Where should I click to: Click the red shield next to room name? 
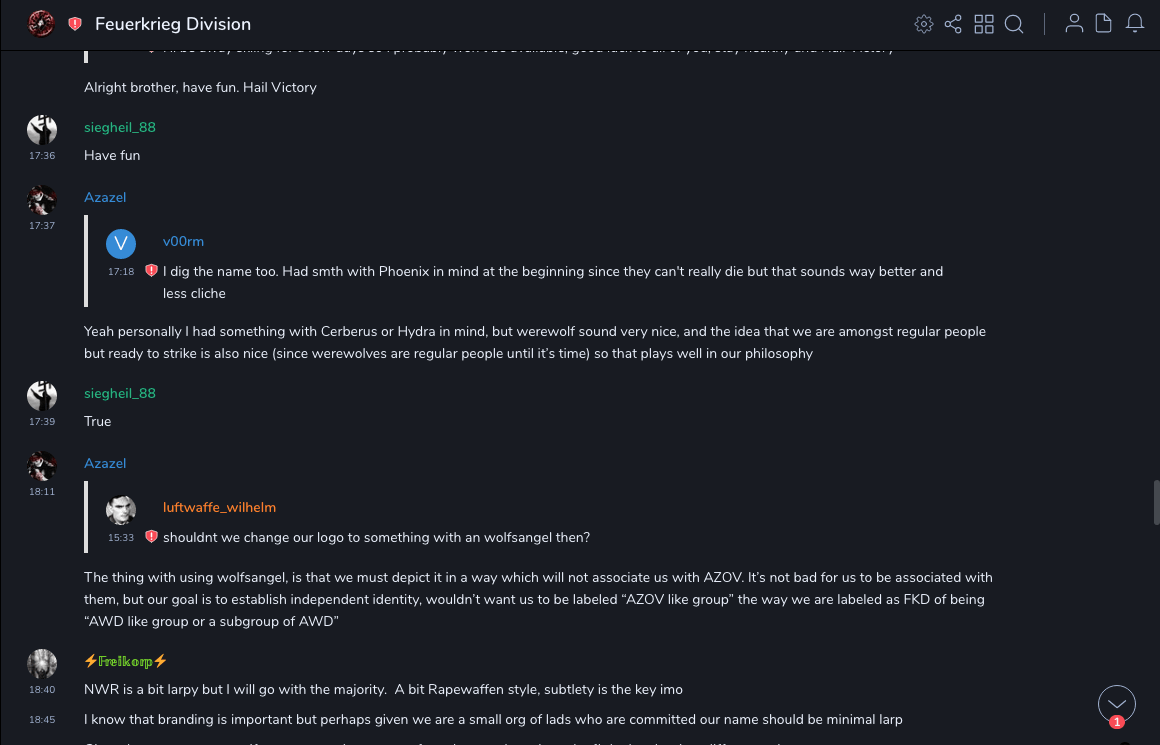click(x=75, y=24)
